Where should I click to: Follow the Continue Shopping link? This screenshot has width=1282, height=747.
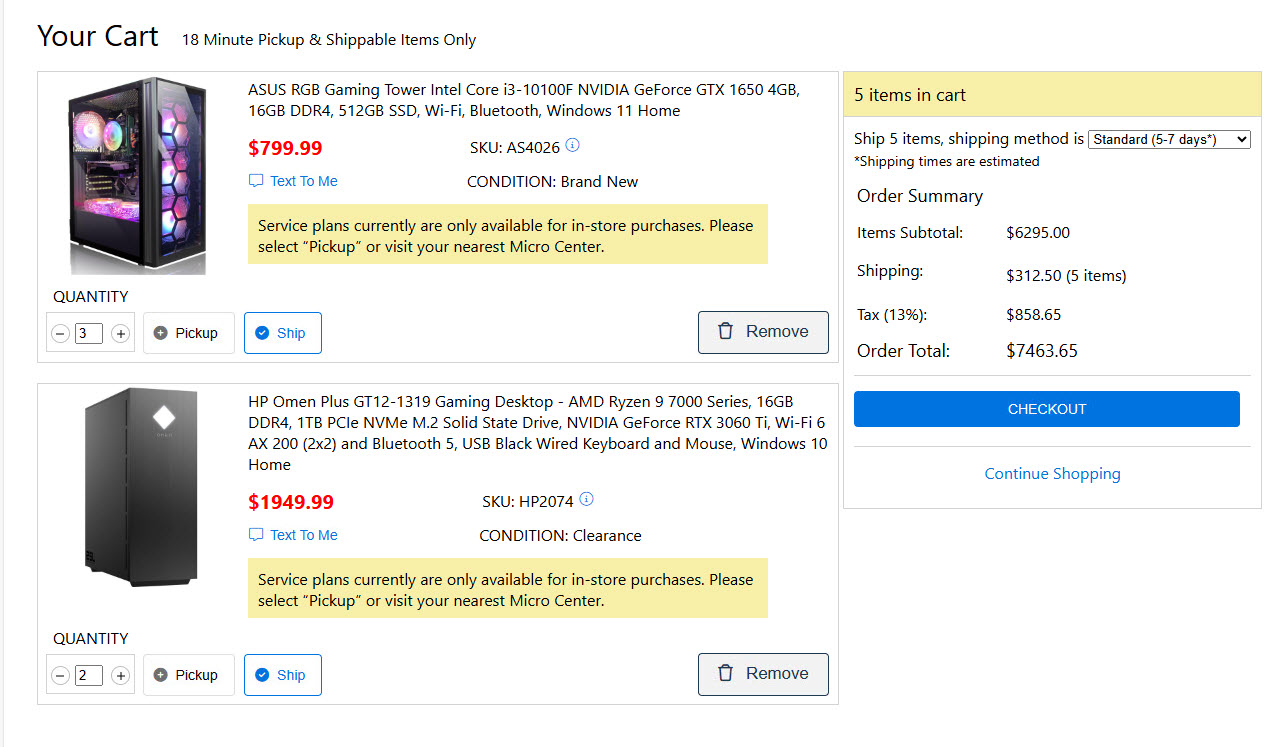(1052, 474)
